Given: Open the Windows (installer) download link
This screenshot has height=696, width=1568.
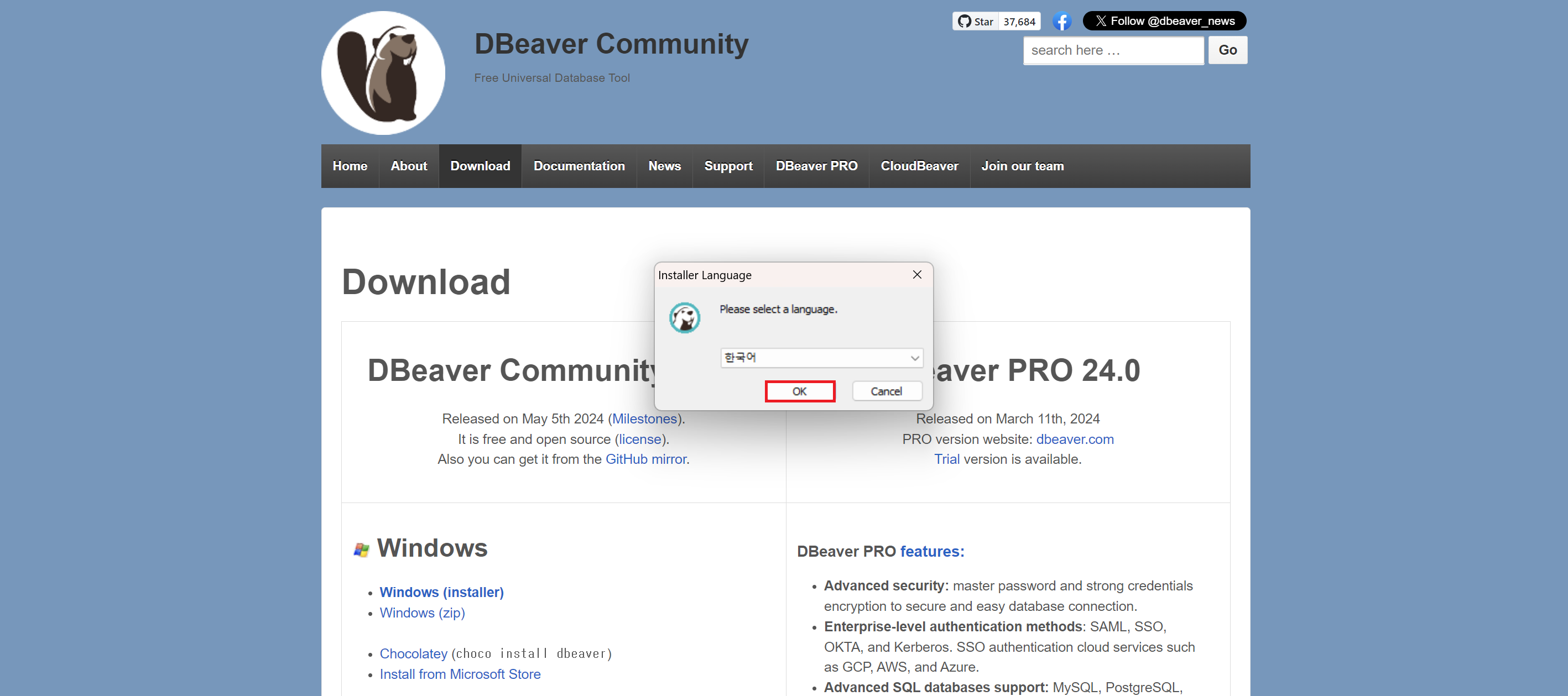Looking at the screenshot, I should [441, 592].
